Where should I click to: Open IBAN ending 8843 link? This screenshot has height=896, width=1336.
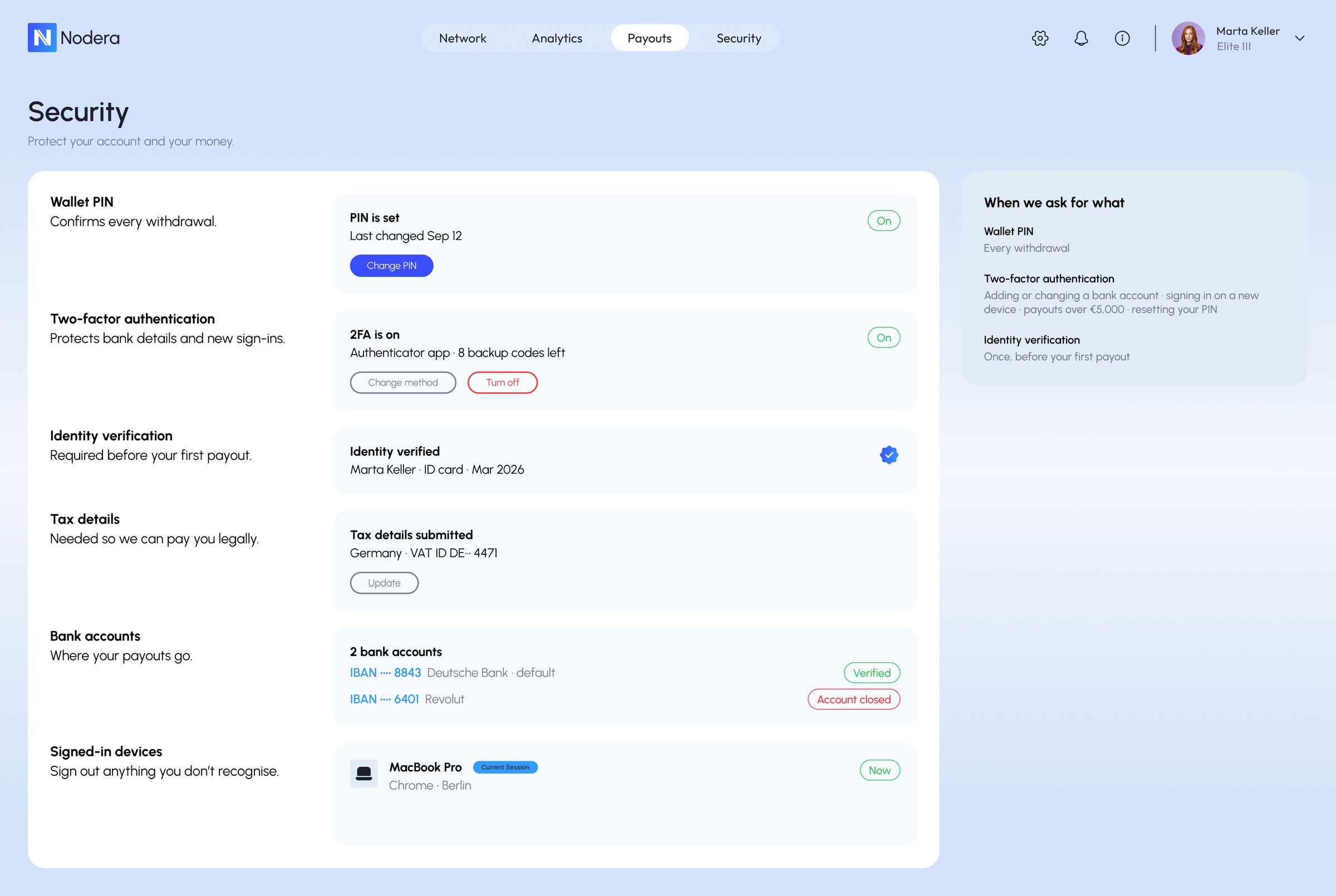[385, 673]
